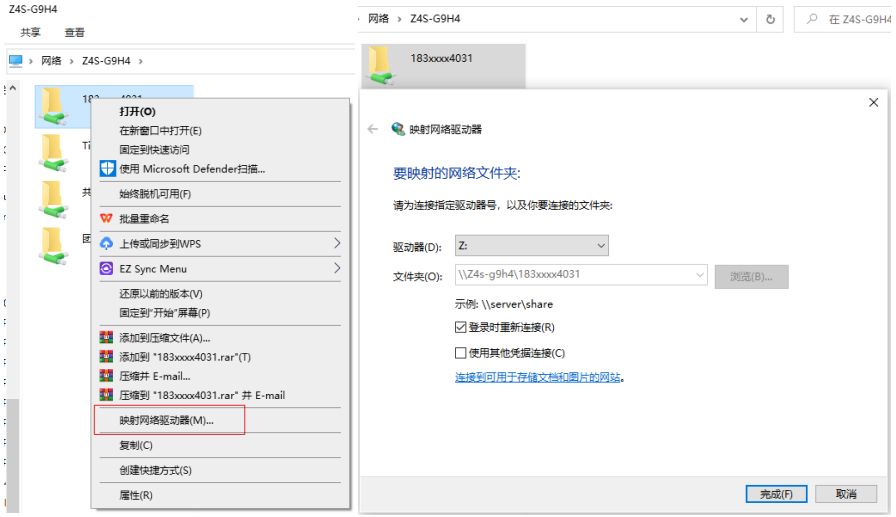The height and width of the screenshot is (517, 896).
Task: Click the WPS cloud upload icon
Action: click(106, 243)
